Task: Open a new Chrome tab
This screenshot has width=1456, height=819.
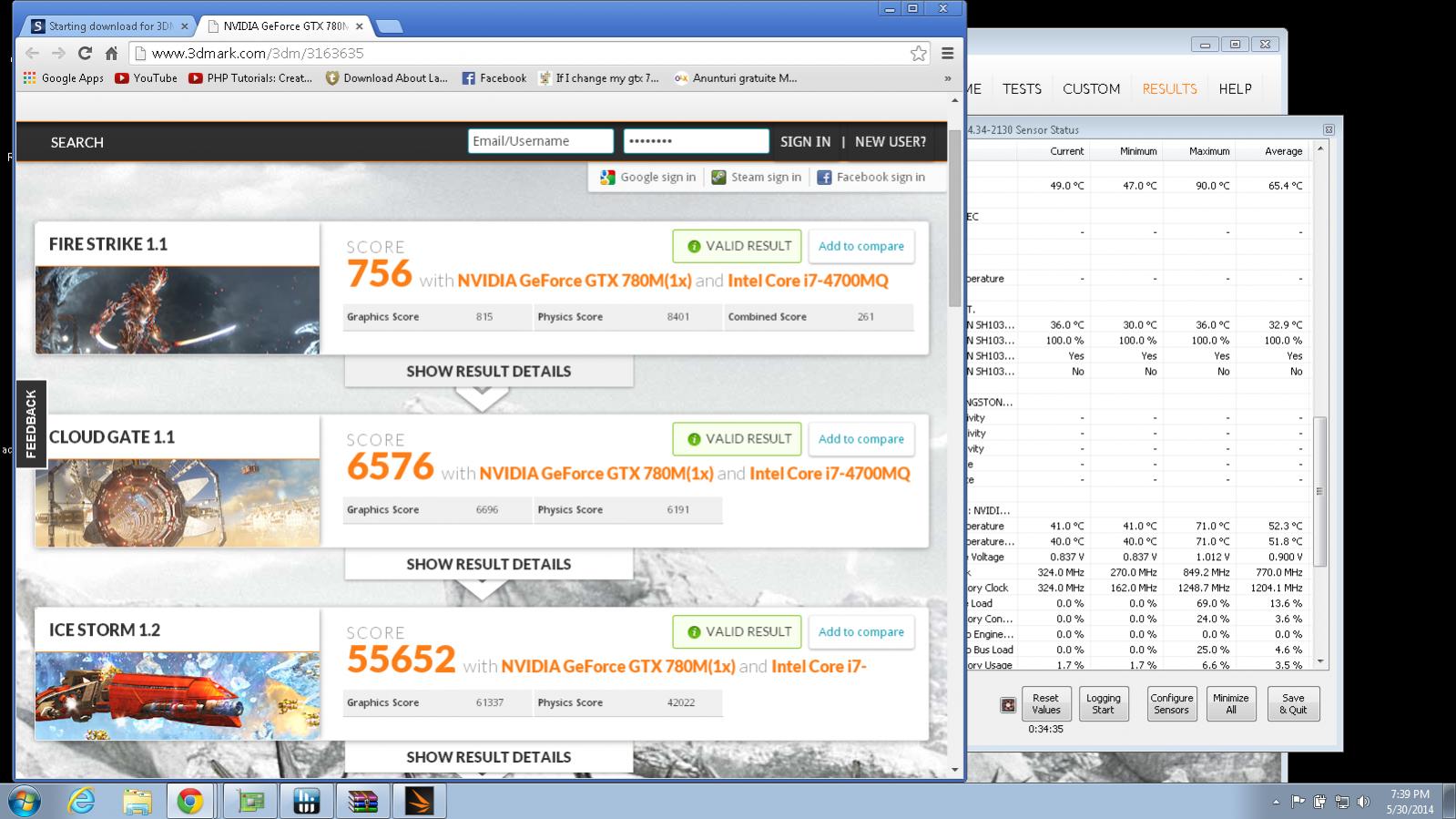Action: pyautogui.click(x=389, y=26)
